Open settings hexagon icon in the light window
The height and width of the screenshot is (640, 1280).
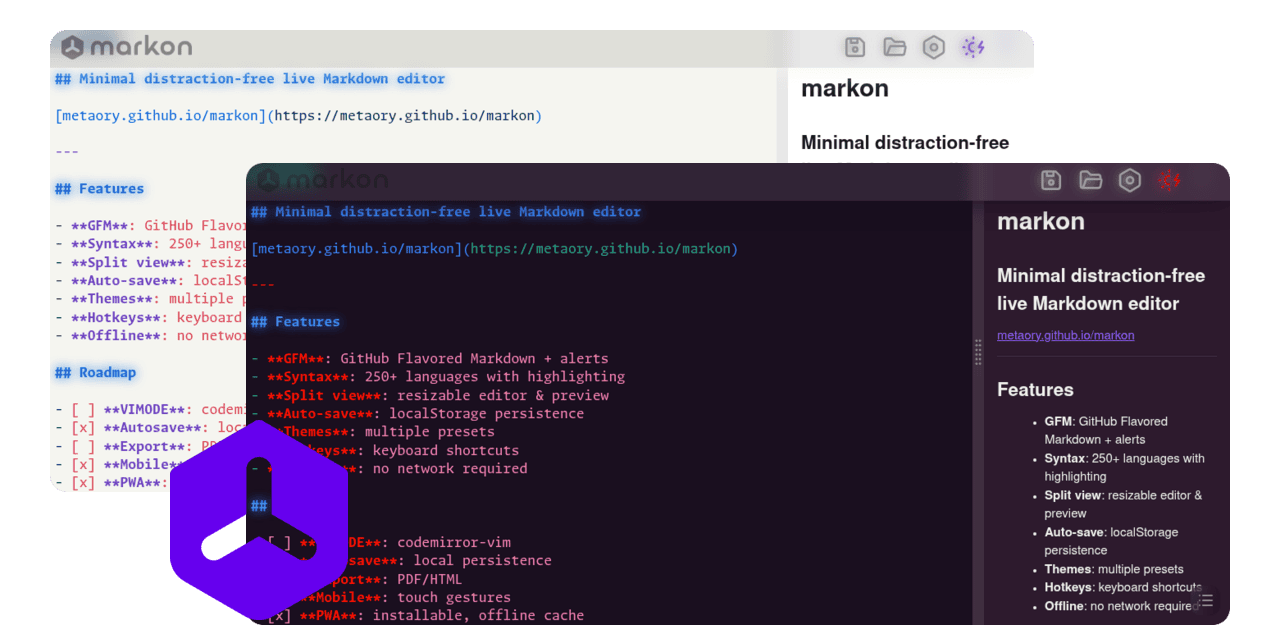[933, 47]
